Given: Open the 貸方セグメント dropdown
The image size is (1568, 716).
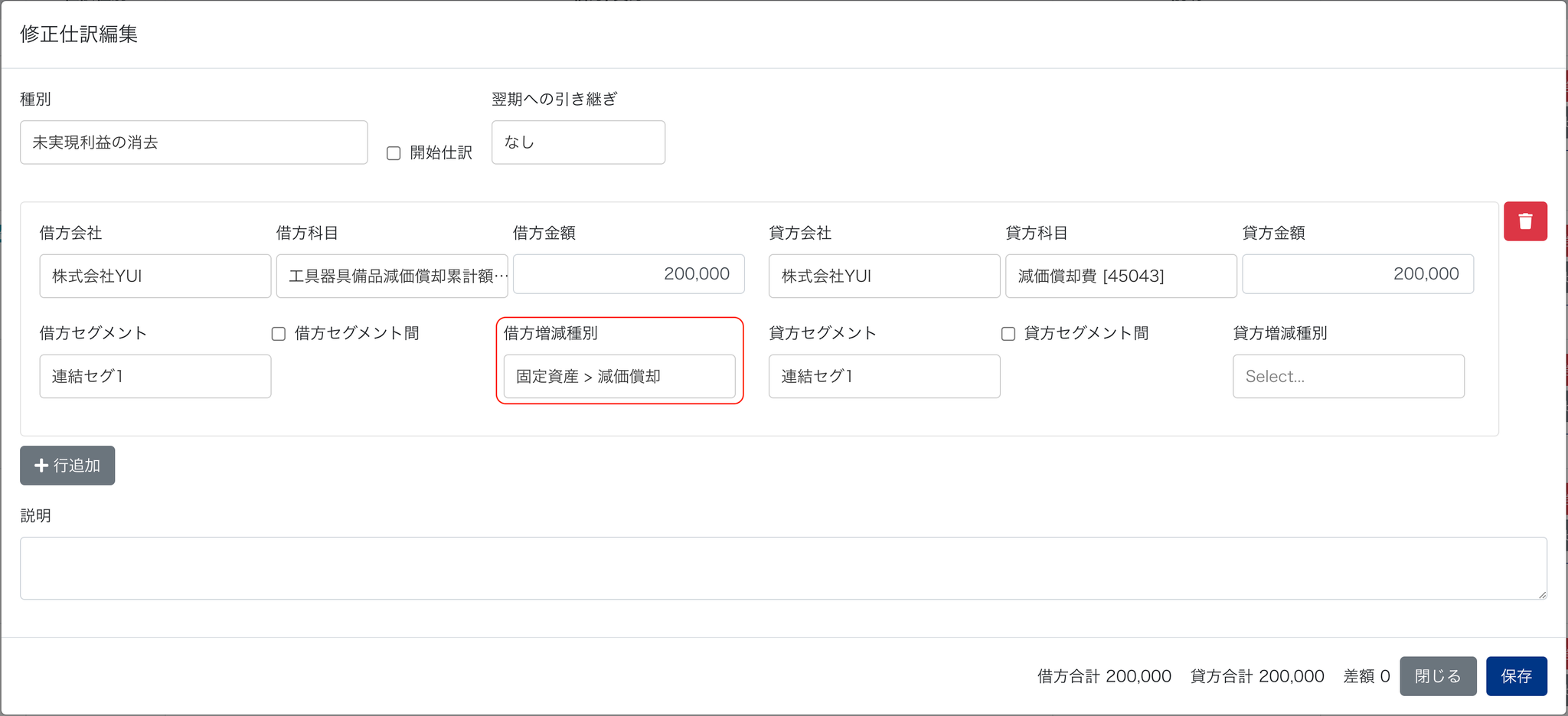Looking at the screenshot, I should [884, 377].
